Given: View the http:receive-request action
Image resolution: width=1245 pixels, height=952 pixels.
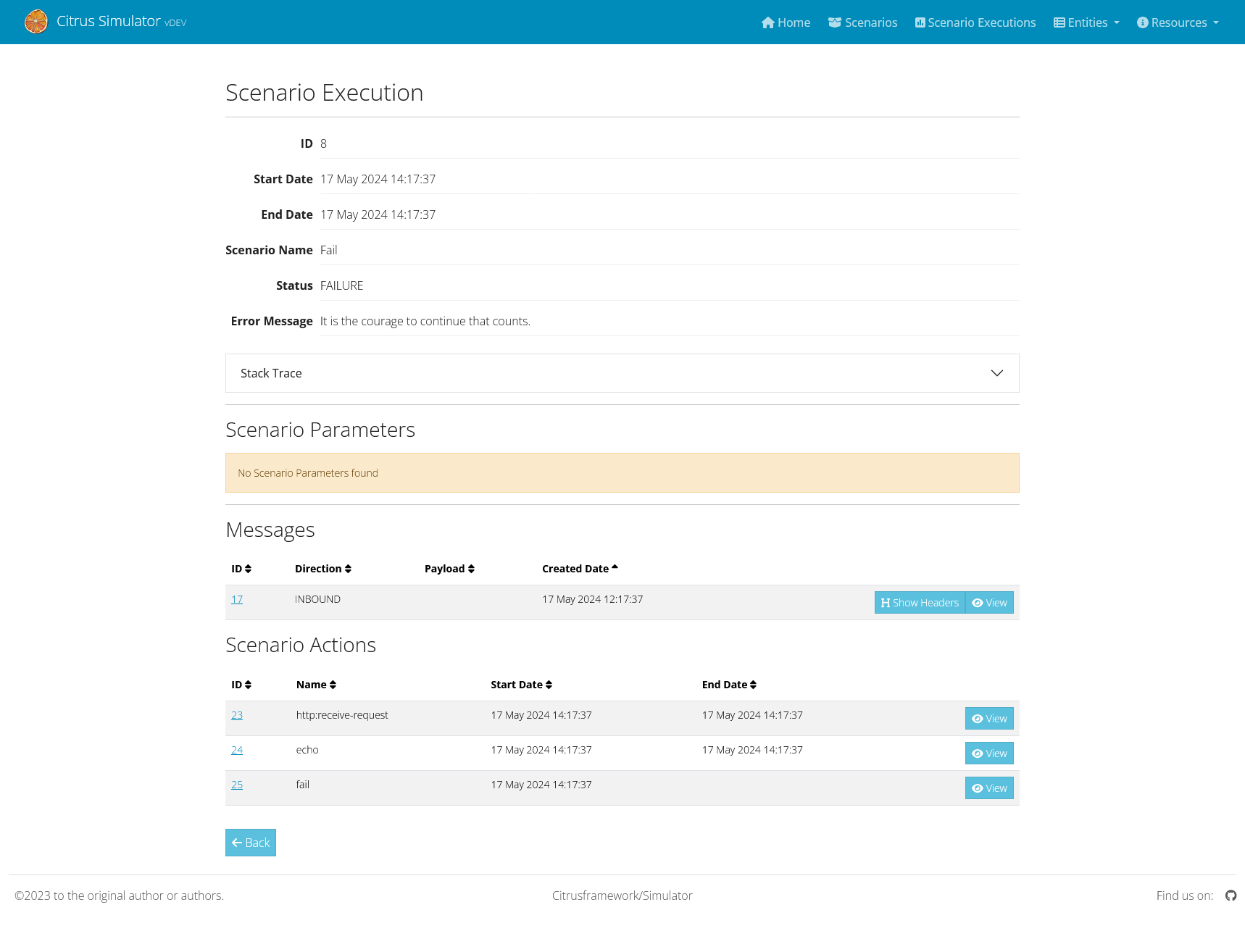Looking at the screenshot, I should (989, 719).
